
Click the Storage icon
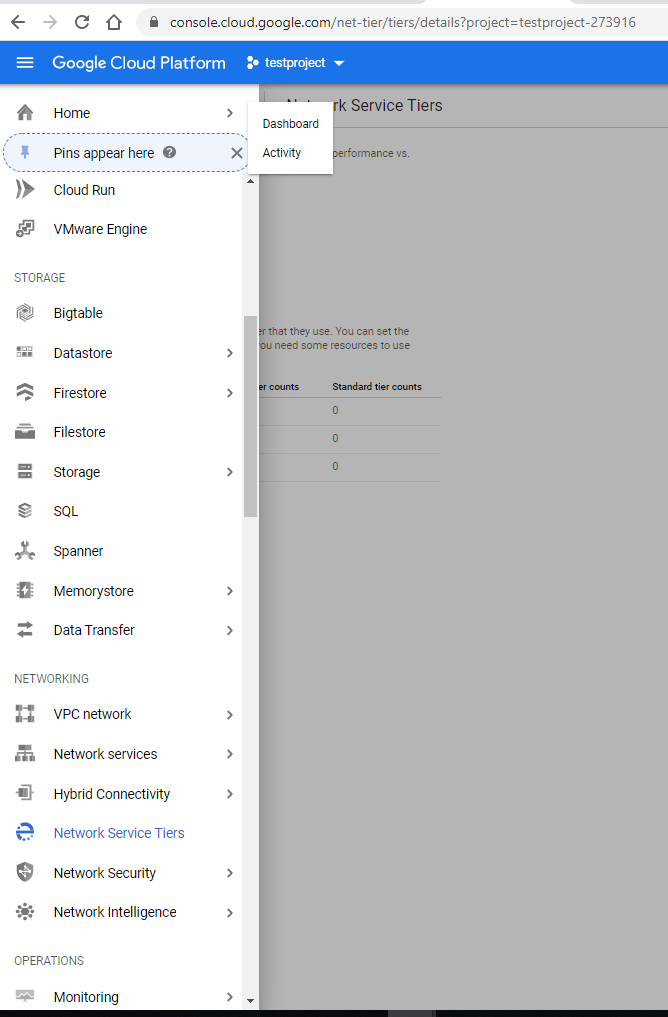25,472
